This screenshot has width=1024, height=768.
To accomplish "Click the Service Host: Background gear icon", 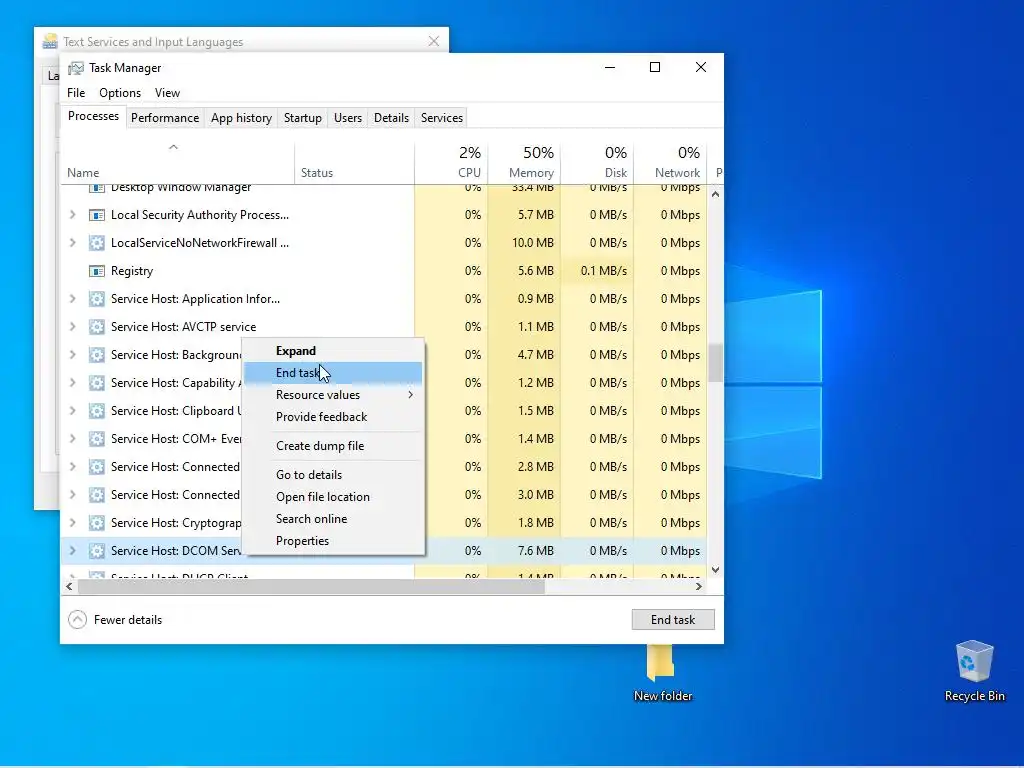I will [97, 355].
